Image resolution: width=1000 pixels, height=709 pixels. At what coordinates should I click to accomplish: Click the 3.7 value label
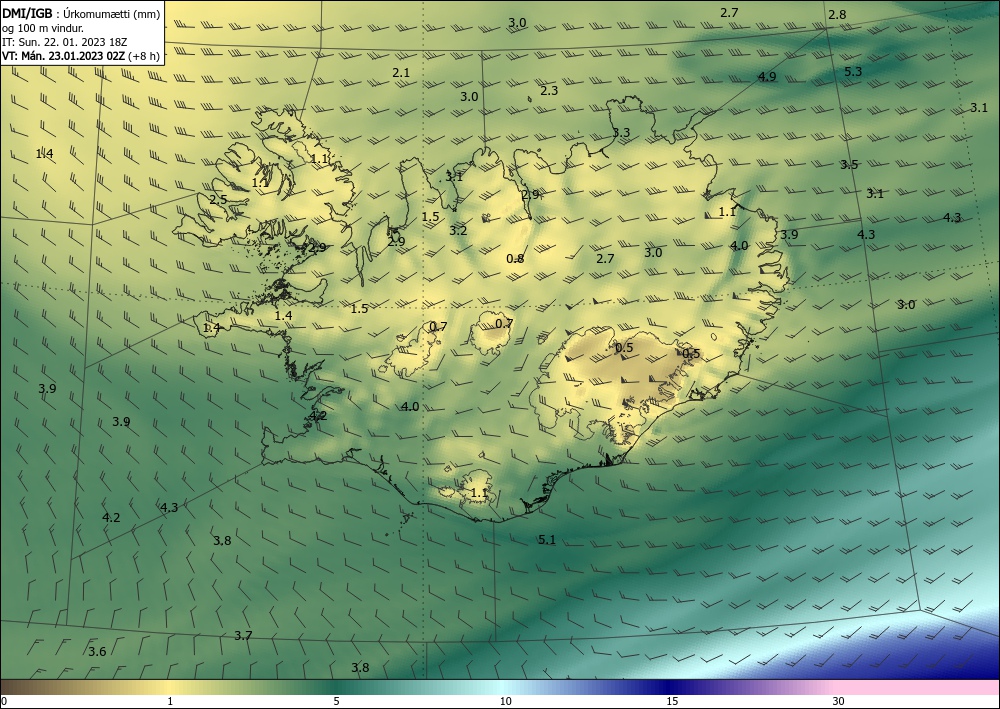click(x=243, y=635)
